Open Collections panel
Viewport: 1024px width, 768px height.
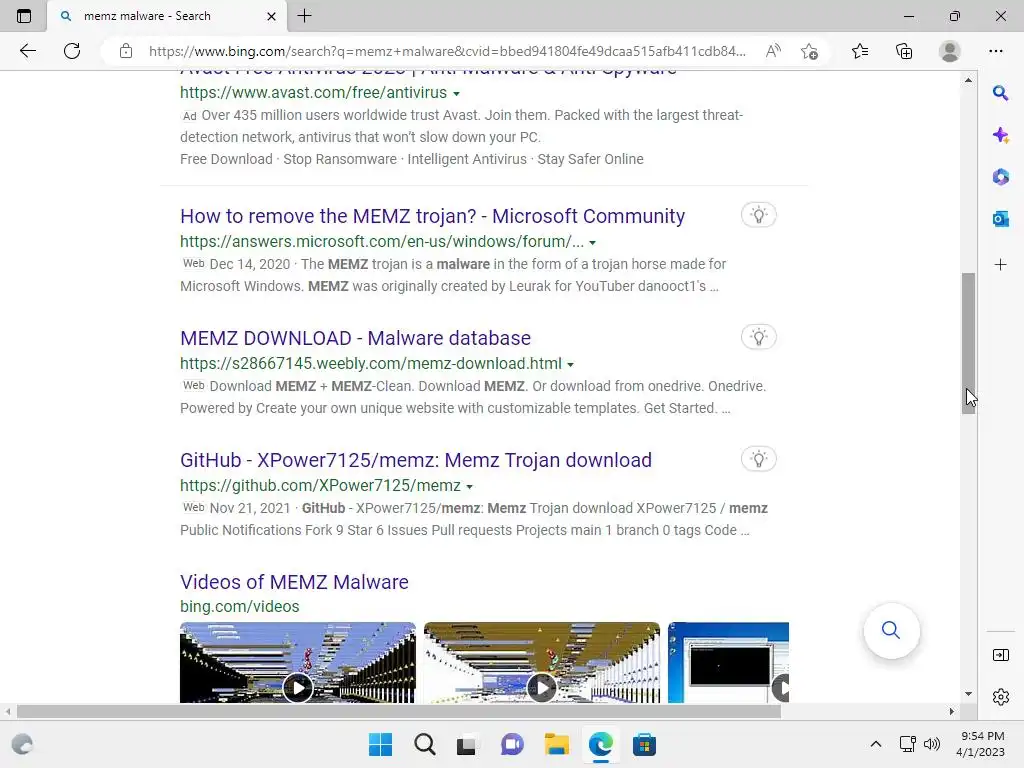point(904,51)
